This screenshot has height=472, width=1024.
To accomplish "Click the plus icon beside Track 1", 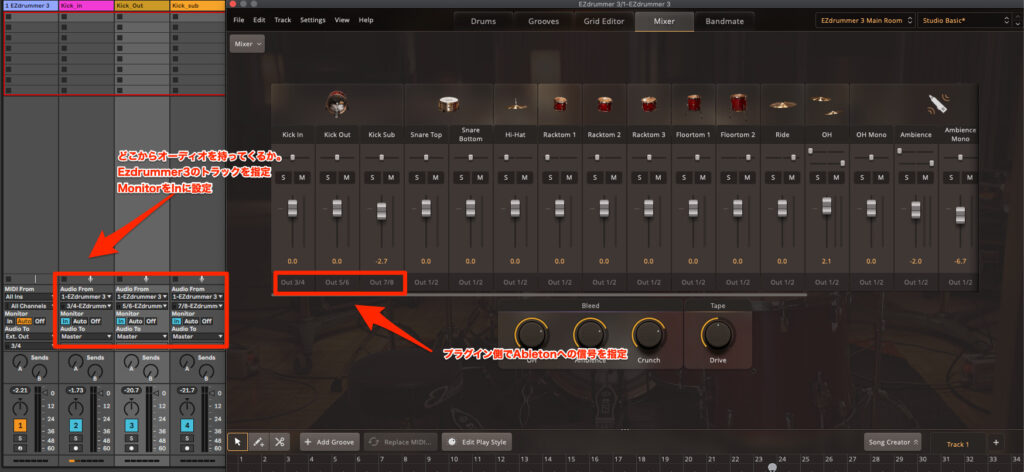I will click(995, 442).
